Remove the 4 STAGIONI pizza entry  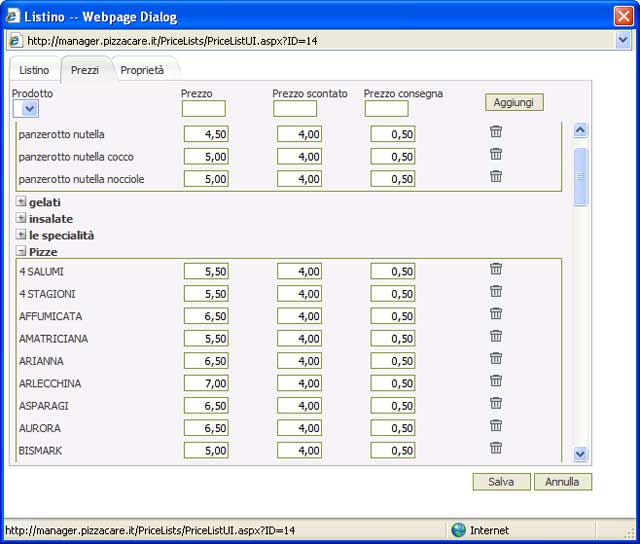coord(496,291)
